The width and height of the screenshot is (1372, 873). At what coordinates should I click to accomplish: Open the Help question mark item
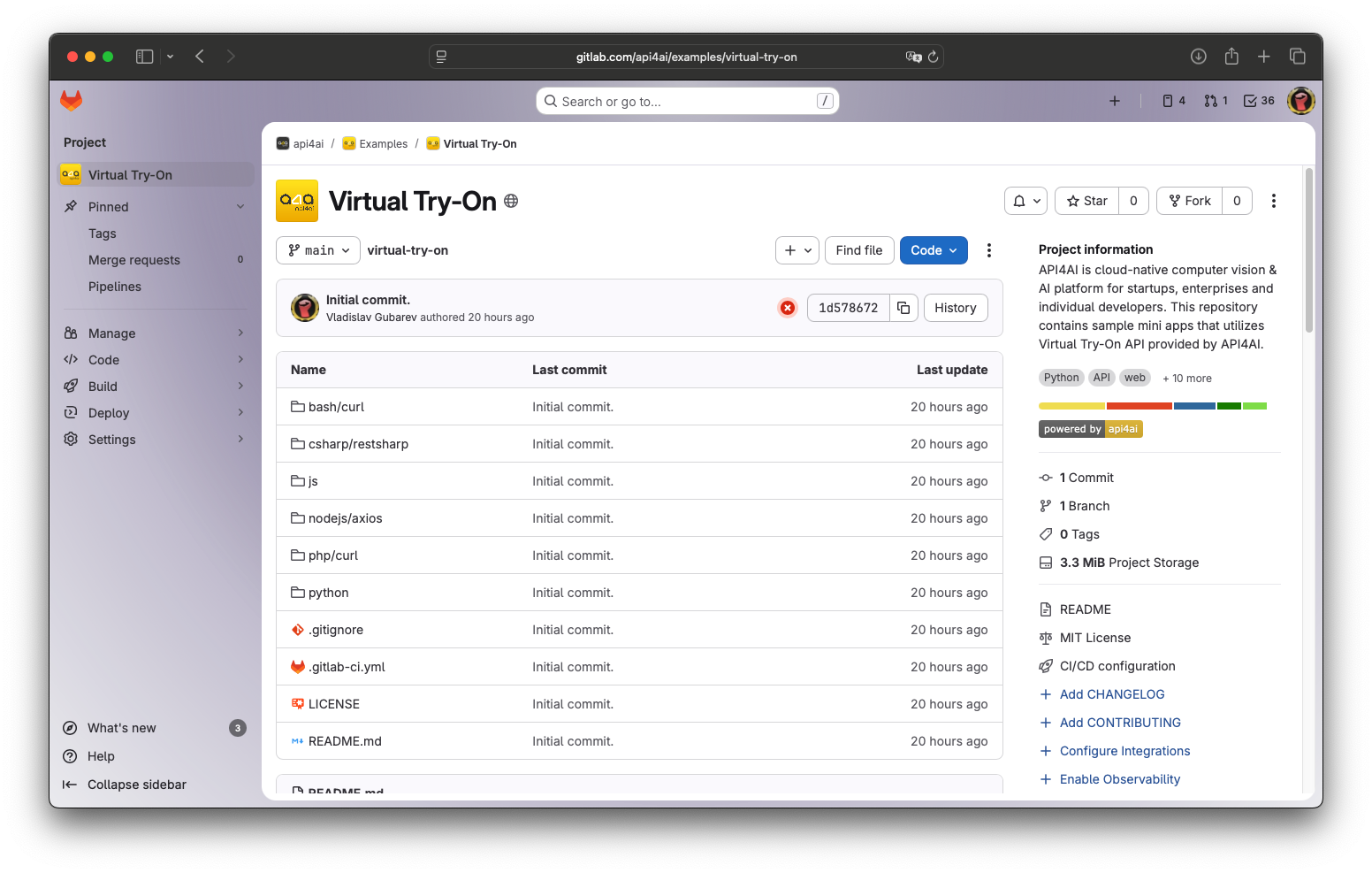(x=70, y=756)
